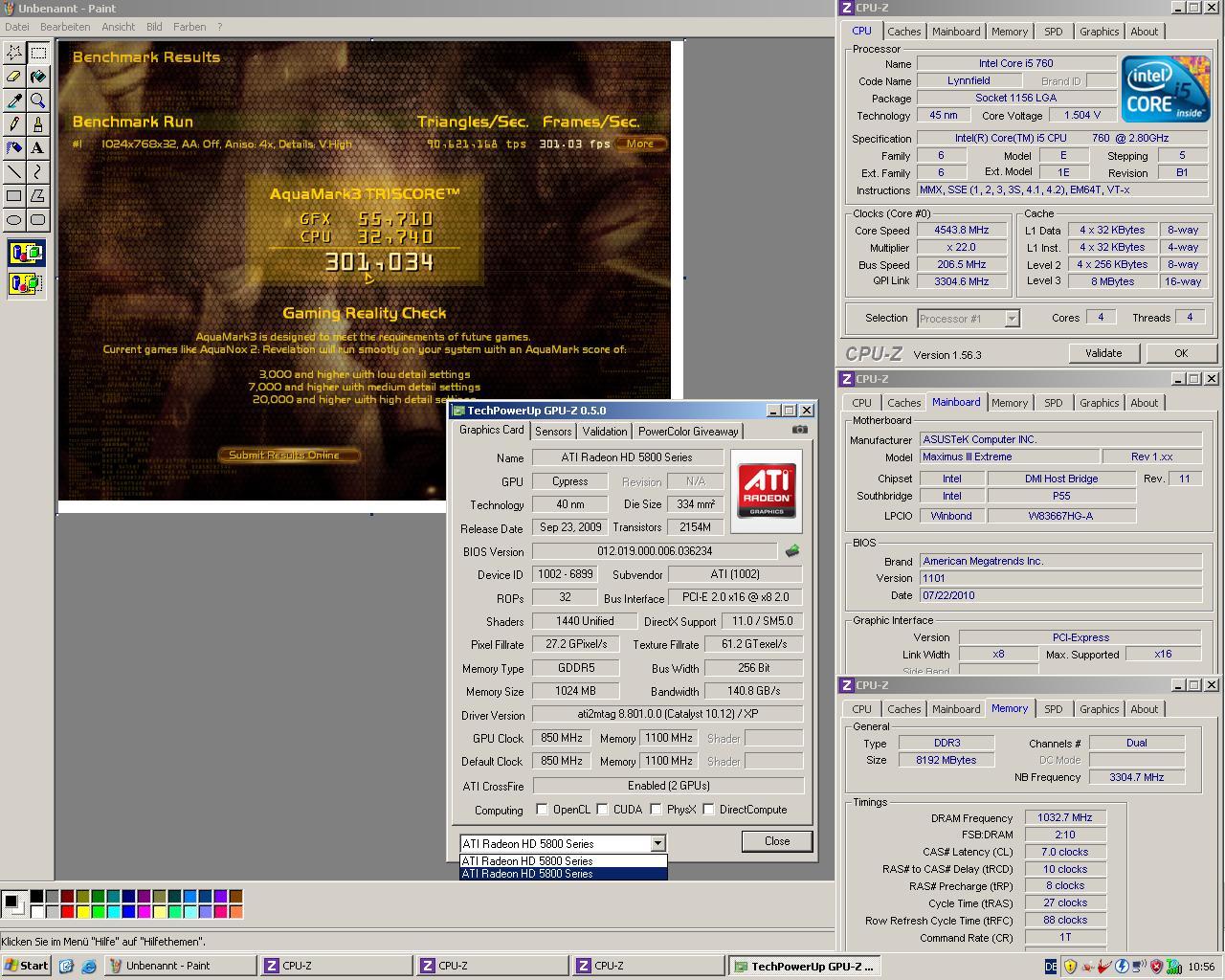This screenshot has width=1225, height=980.
Task: Open the Bild menu
Action: (x=154, y=27)
